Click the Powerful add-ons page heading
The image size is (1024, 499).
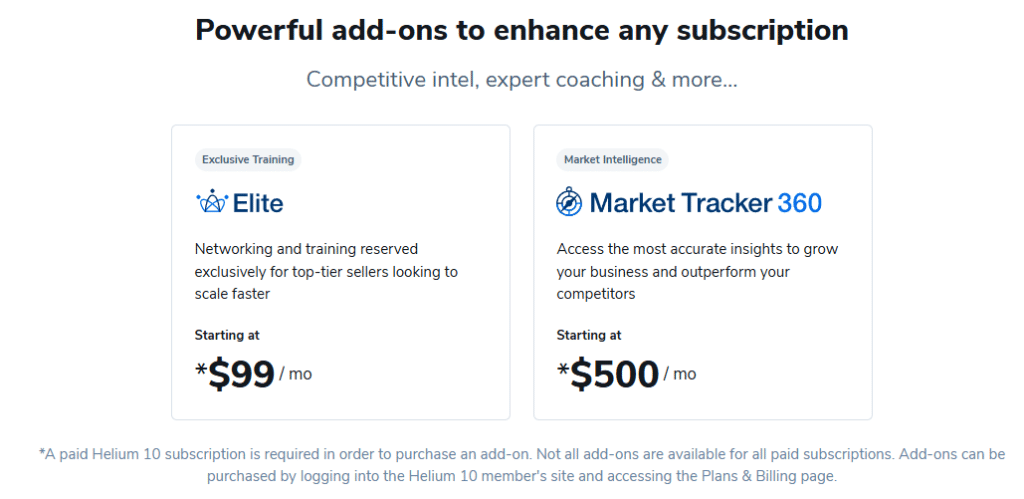pos(521,30)
